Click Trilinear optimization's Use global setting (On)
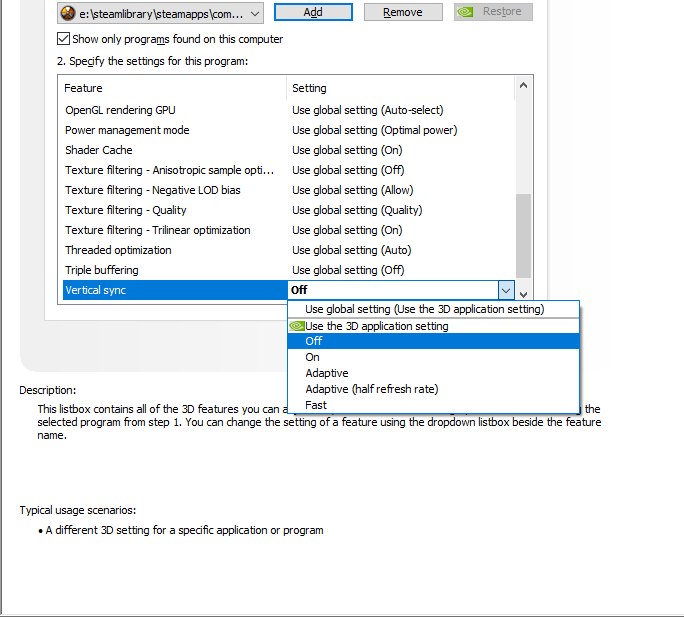 pos(347,231)
